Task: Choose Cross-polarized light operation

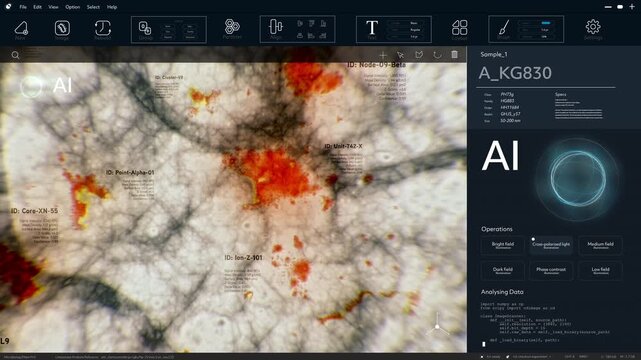Action: pyautogui.click(x=551, y=245)
